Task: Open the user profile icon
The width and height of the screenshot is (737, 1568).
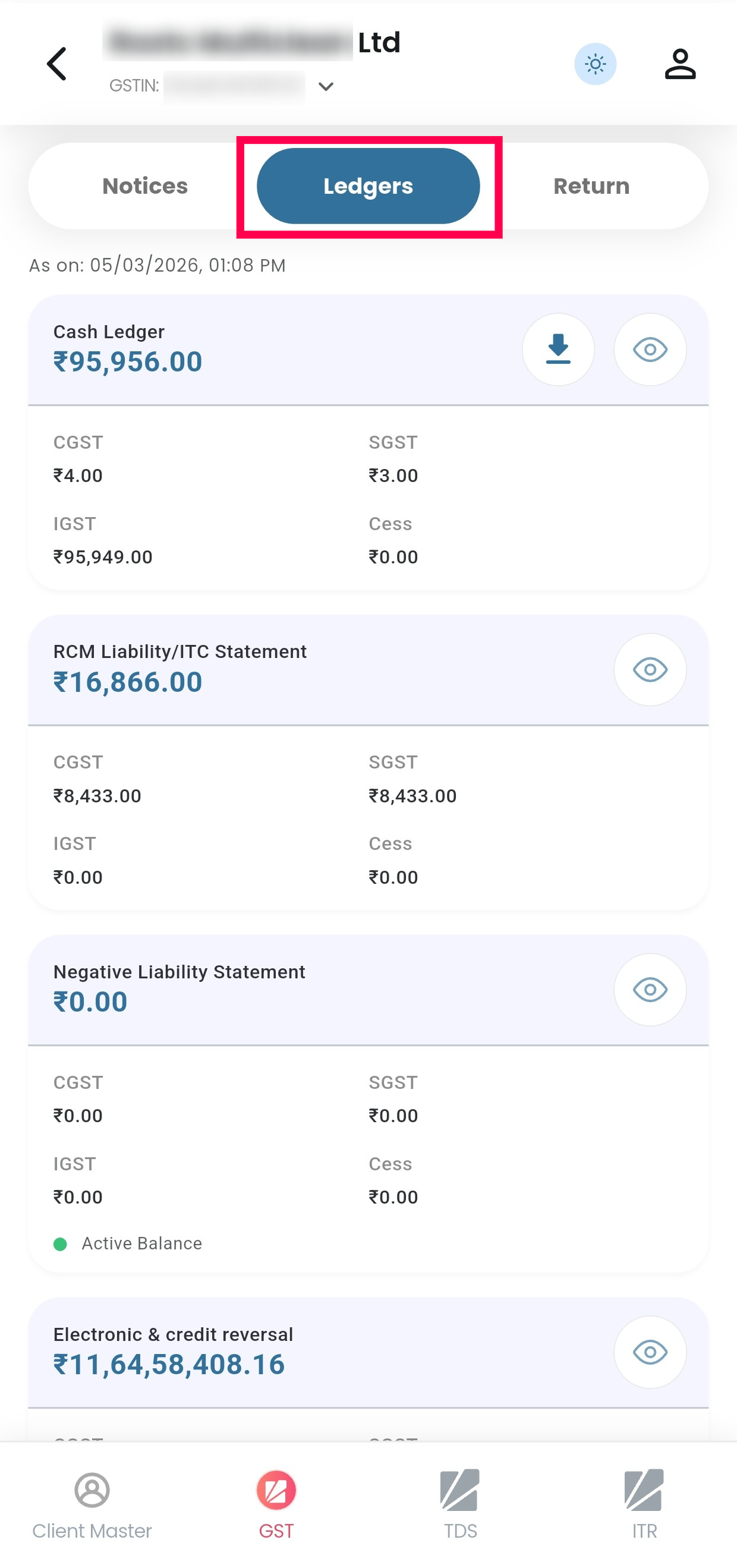Action: [x=679, y=64]
